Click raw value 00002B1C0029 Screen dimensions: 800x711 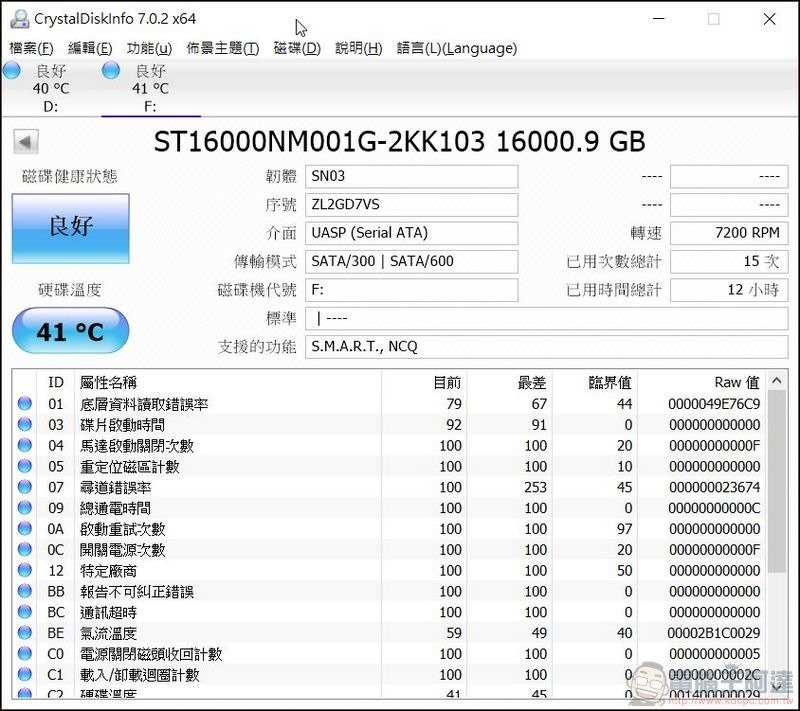click(713, 633)
